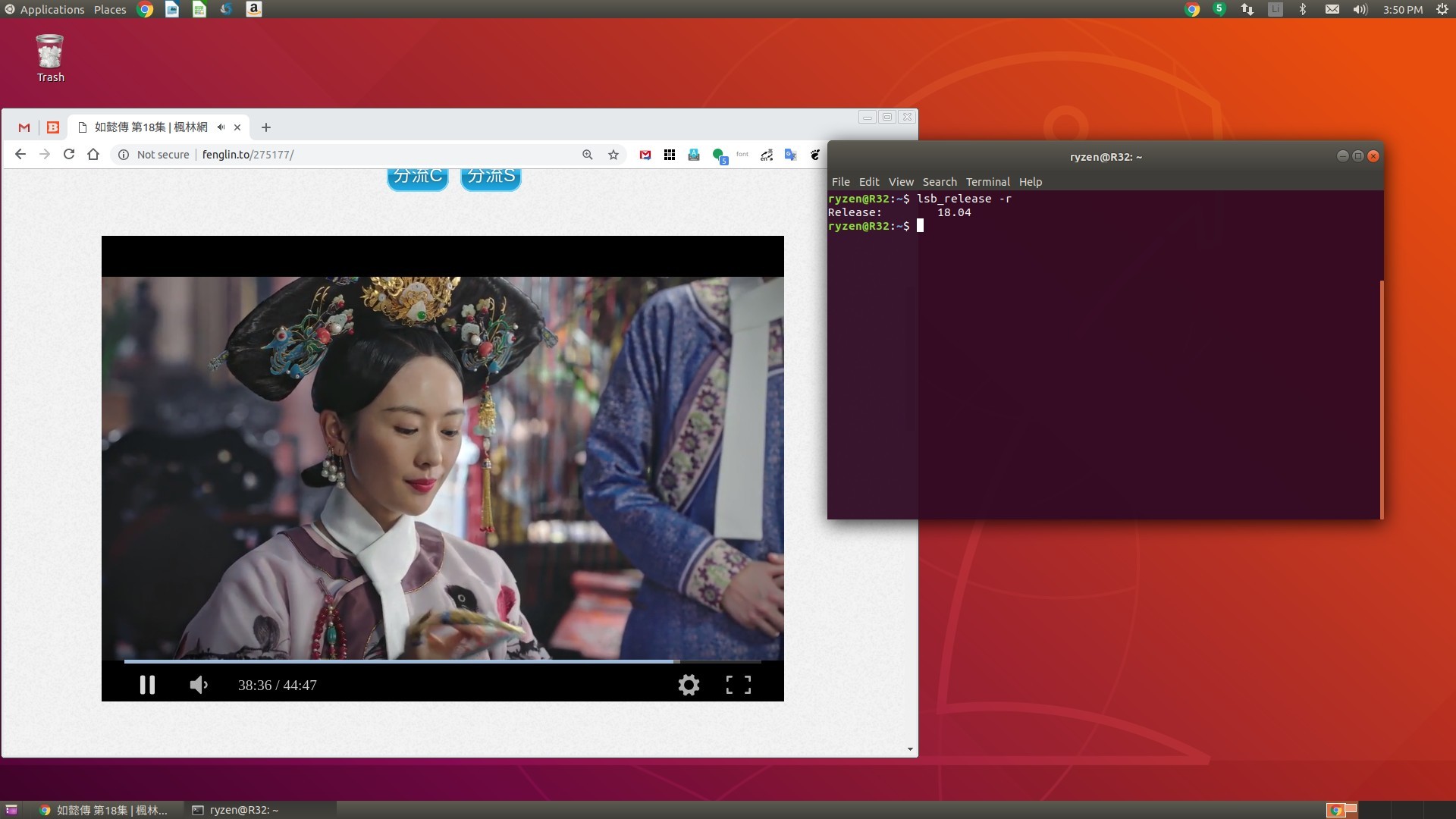Open the Hangouts extension with badge 5
Screen dimensions: 1456x819
point(720,156)
